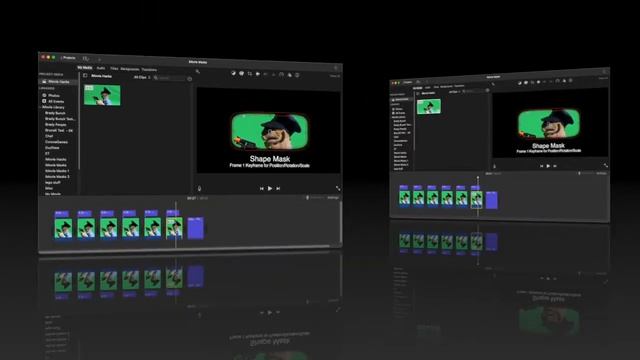Open the Transitions tab in left window
640x360 pixels.
point(149,69)
